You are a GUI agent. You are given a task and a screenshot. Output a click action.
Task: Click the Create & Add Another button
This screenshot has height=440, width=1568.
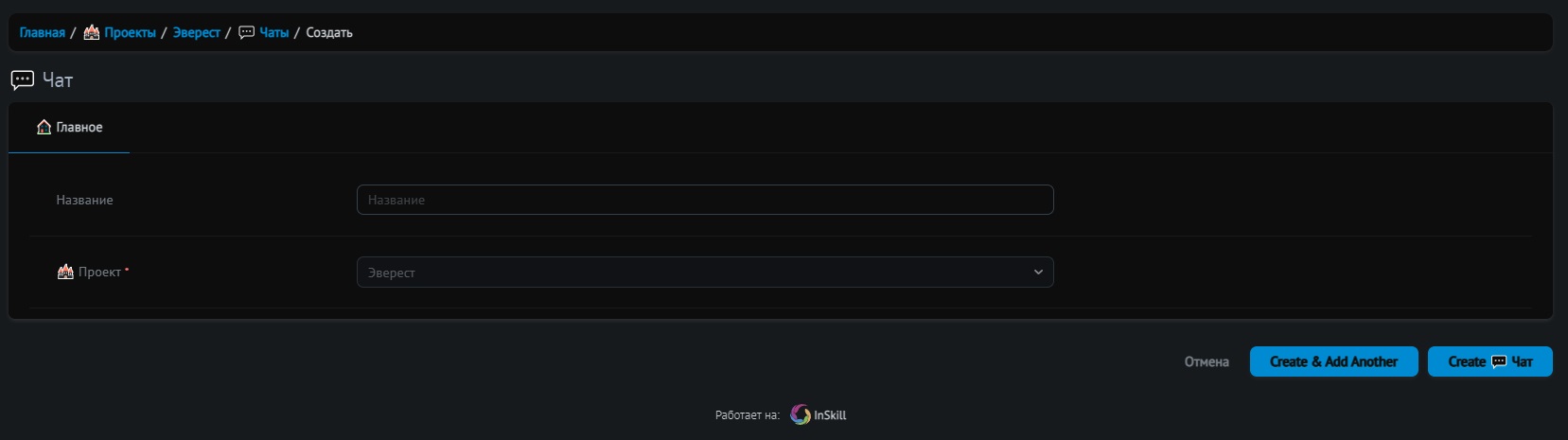pos(1333,362)
